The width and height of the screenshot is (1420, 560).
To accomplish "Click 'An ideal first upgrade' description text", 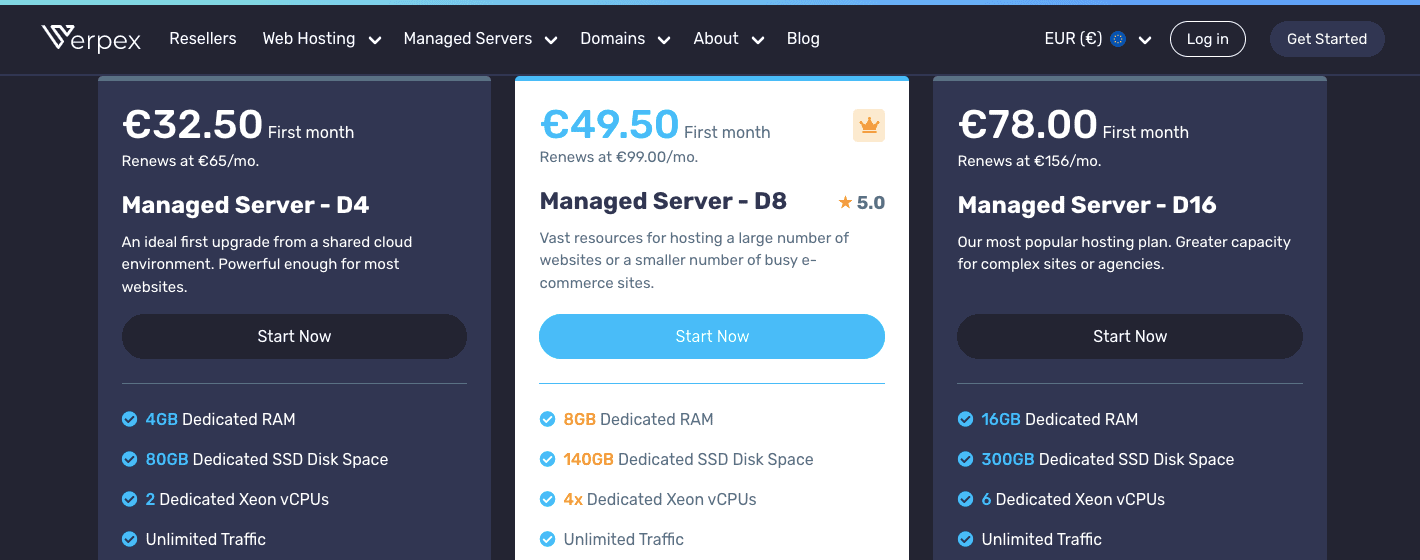I will [x=267, y=264].
